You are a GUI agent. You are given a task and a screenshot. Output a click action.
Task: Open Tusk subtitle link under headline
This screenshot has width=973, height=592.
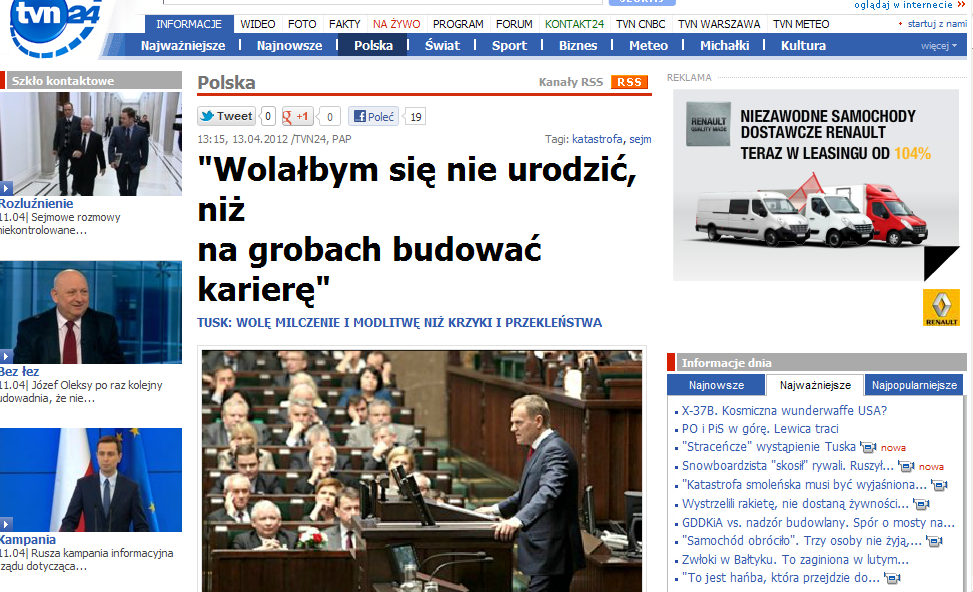400,323
